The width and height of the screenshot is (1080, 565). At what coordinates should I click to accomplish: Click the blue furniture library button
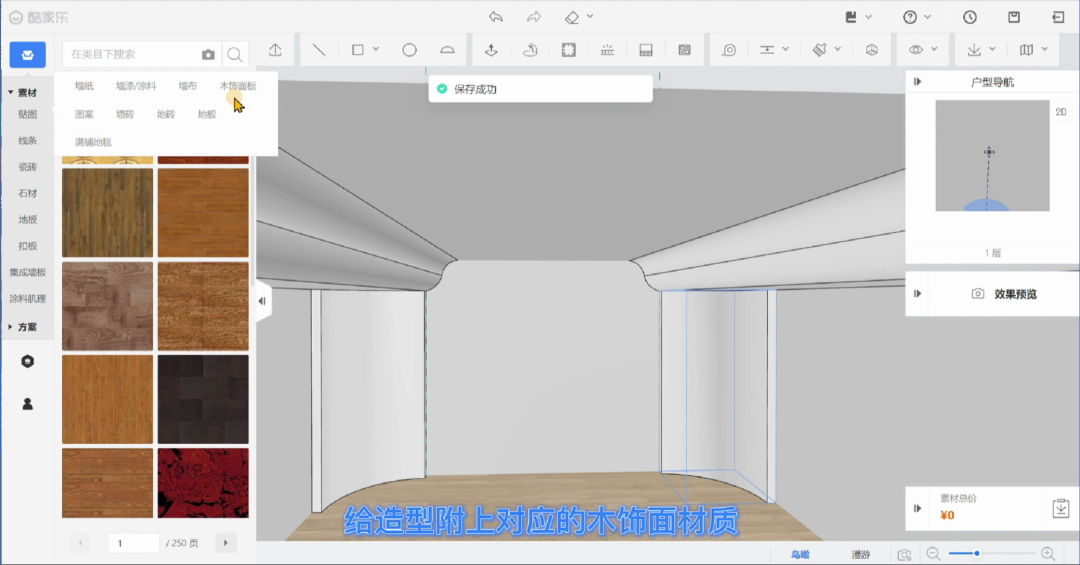click(x=28, y=54)
